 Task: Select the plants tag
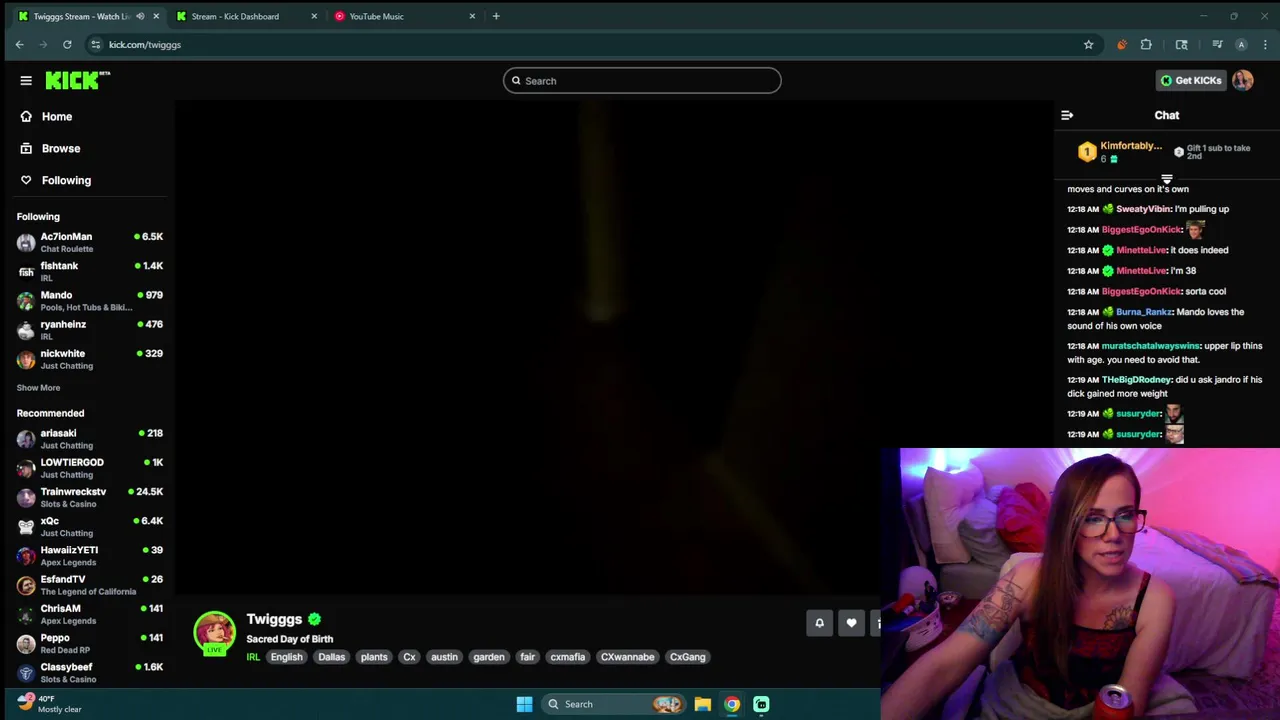point(374,657)
